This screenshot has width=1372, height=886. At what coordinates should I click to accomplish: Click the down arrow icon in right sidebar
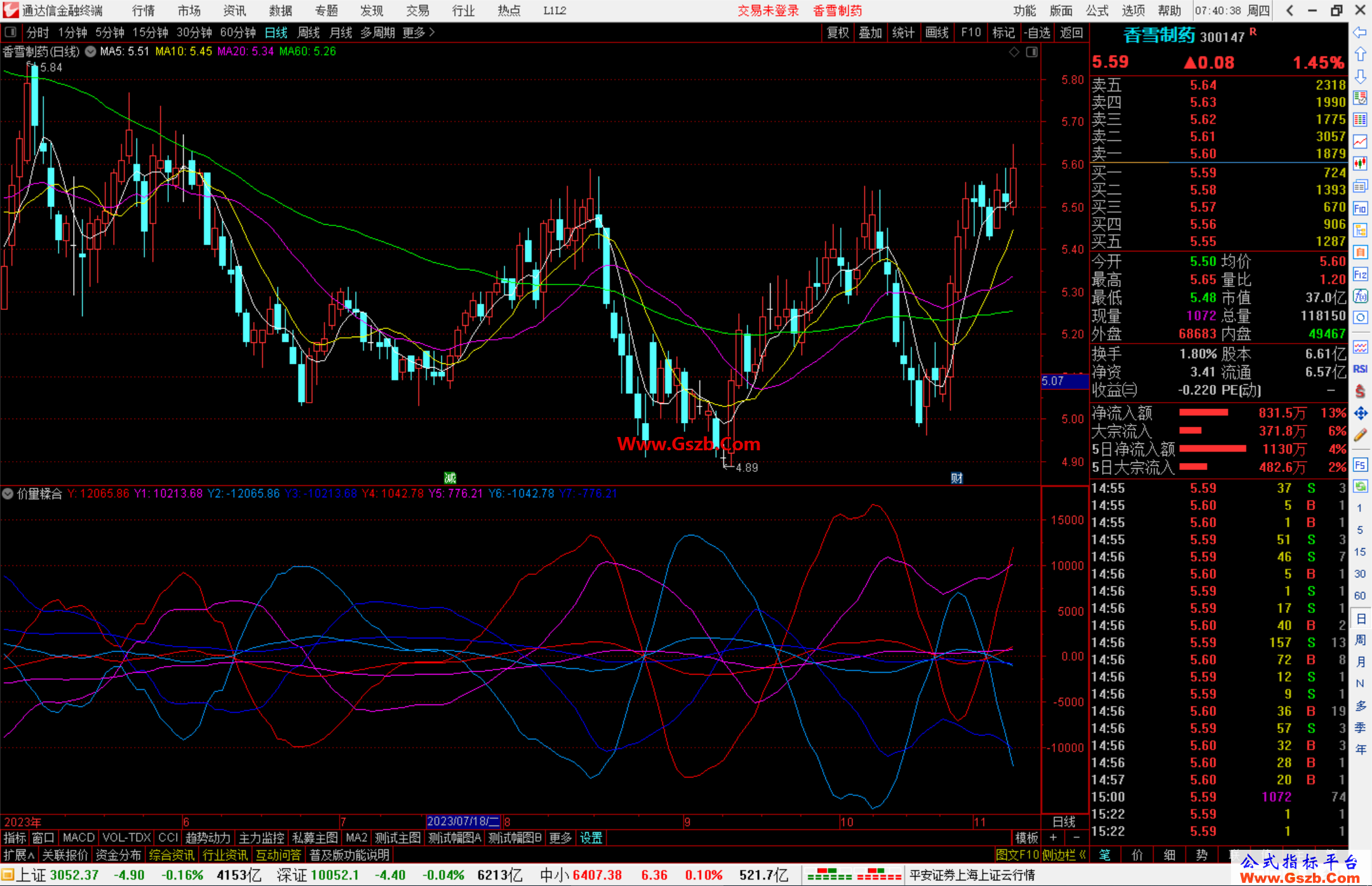coord(1360,76)
